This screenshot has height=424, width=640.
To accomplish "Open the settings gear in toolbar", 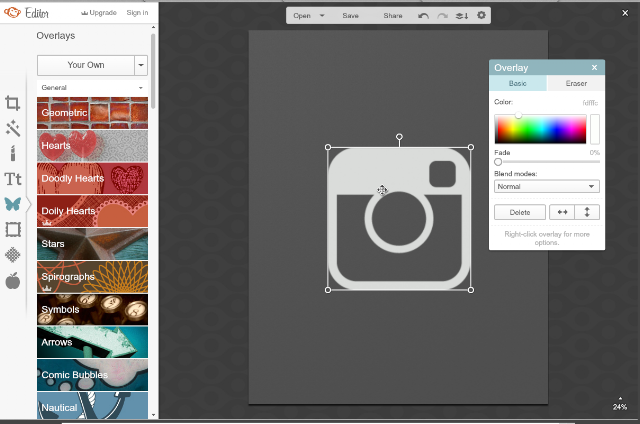I will pos(481,16).
